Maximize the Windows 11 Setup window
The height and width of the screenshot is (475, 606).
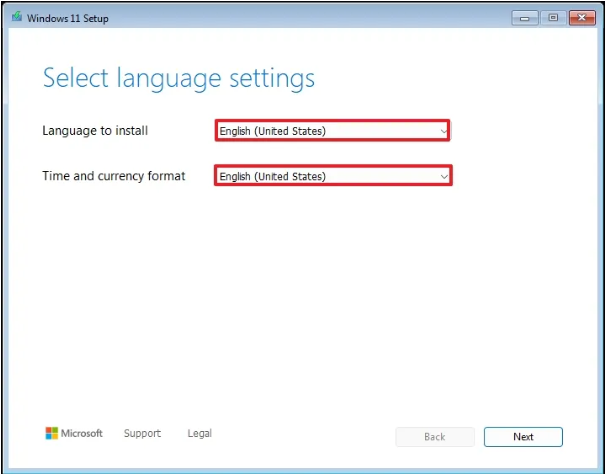point(553,18)
